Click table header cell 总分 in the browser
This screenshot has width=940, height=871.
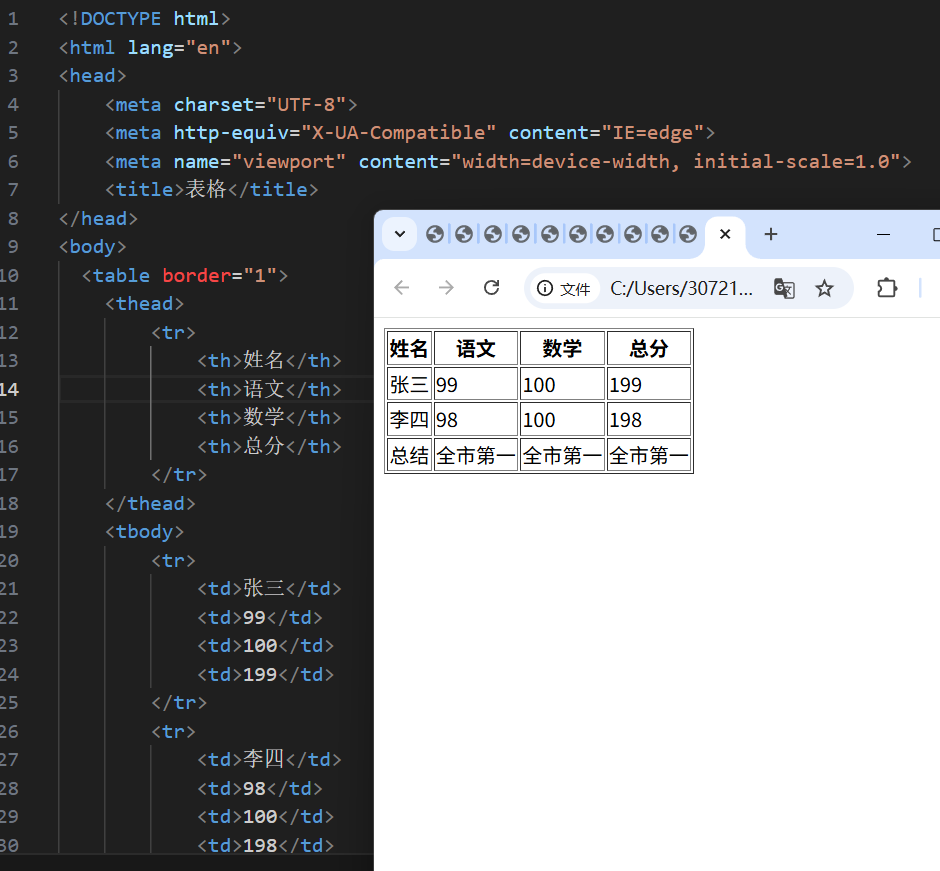(649, 348)
